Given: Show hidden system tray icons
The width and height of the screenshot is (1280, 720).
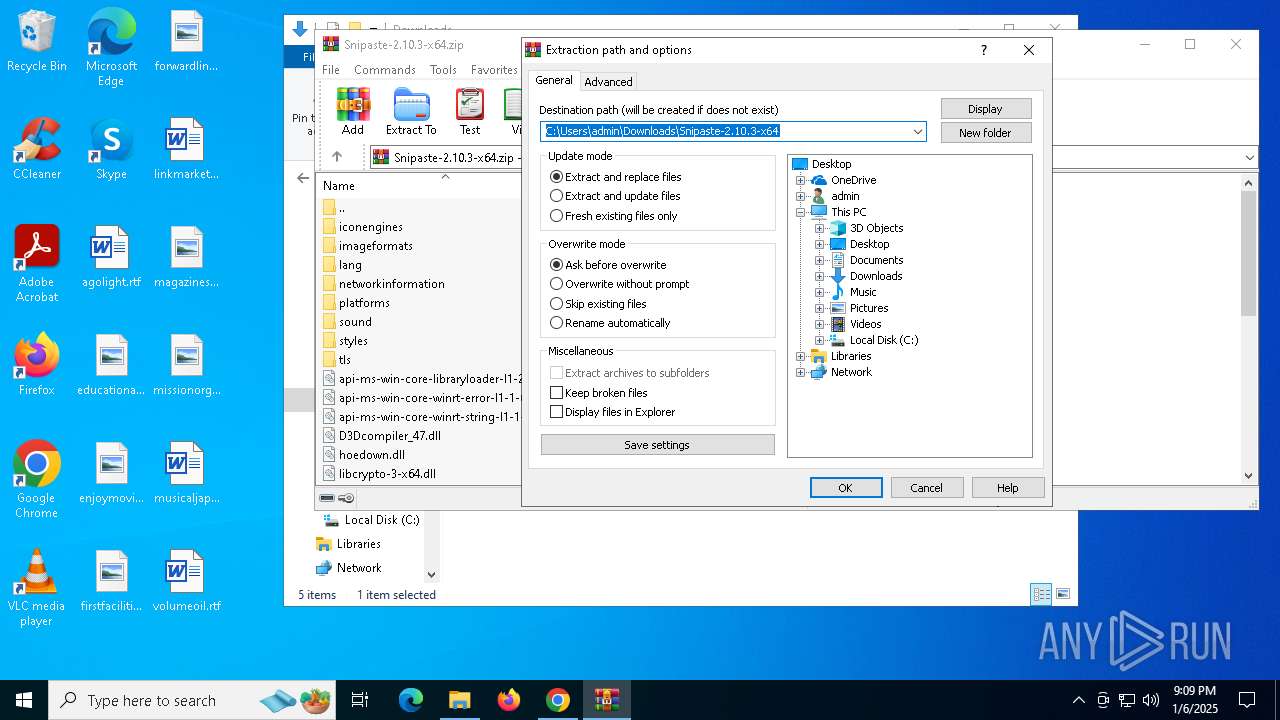Looking at the screenshot, I should coord(1078,700).
